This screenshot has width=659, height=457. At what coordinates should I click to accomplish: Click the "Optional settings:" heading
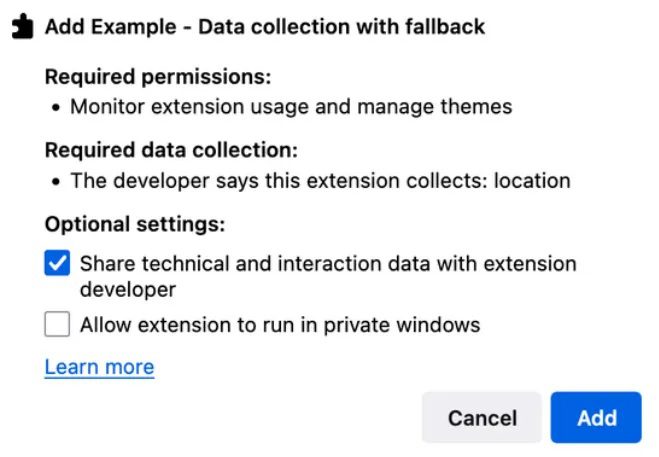[135, 224]
